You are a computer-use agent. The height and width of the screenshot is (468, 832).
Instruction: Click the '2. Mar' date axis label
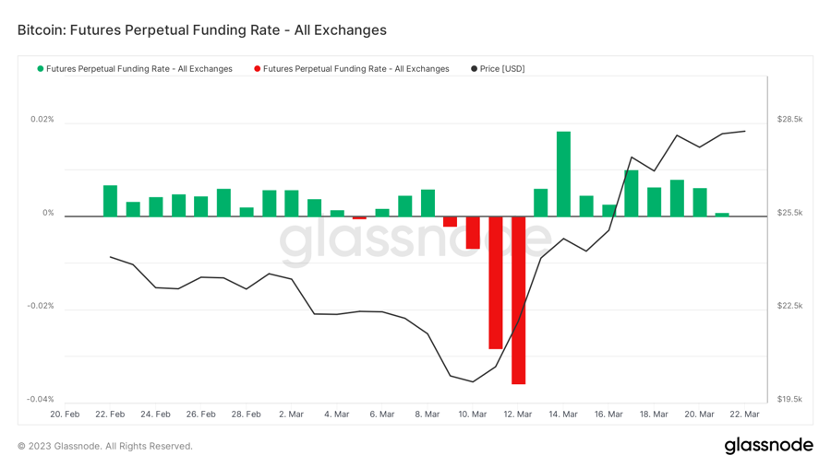pos(291,414)
